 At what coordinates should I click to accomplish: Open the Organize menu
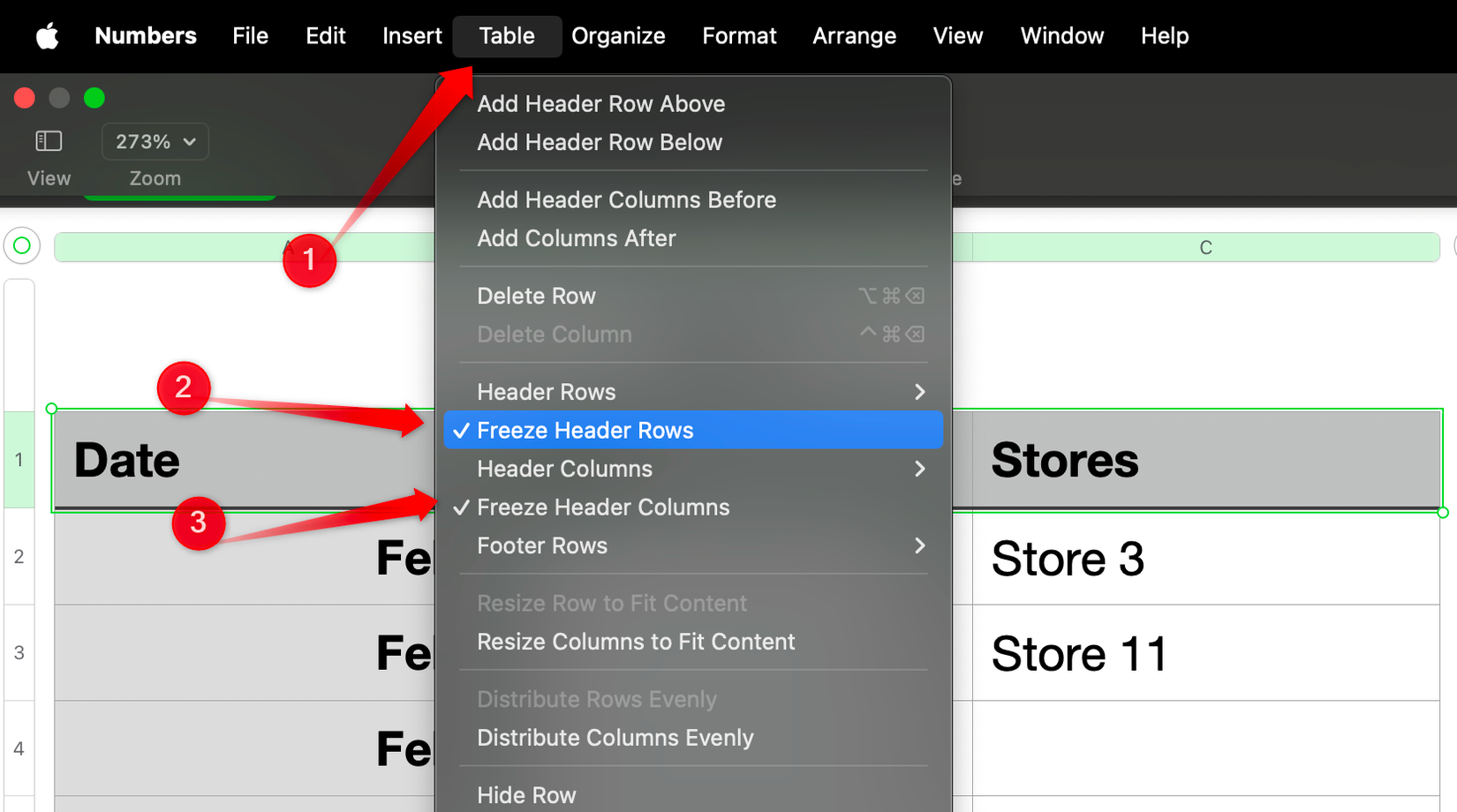[x=618, y=36]
